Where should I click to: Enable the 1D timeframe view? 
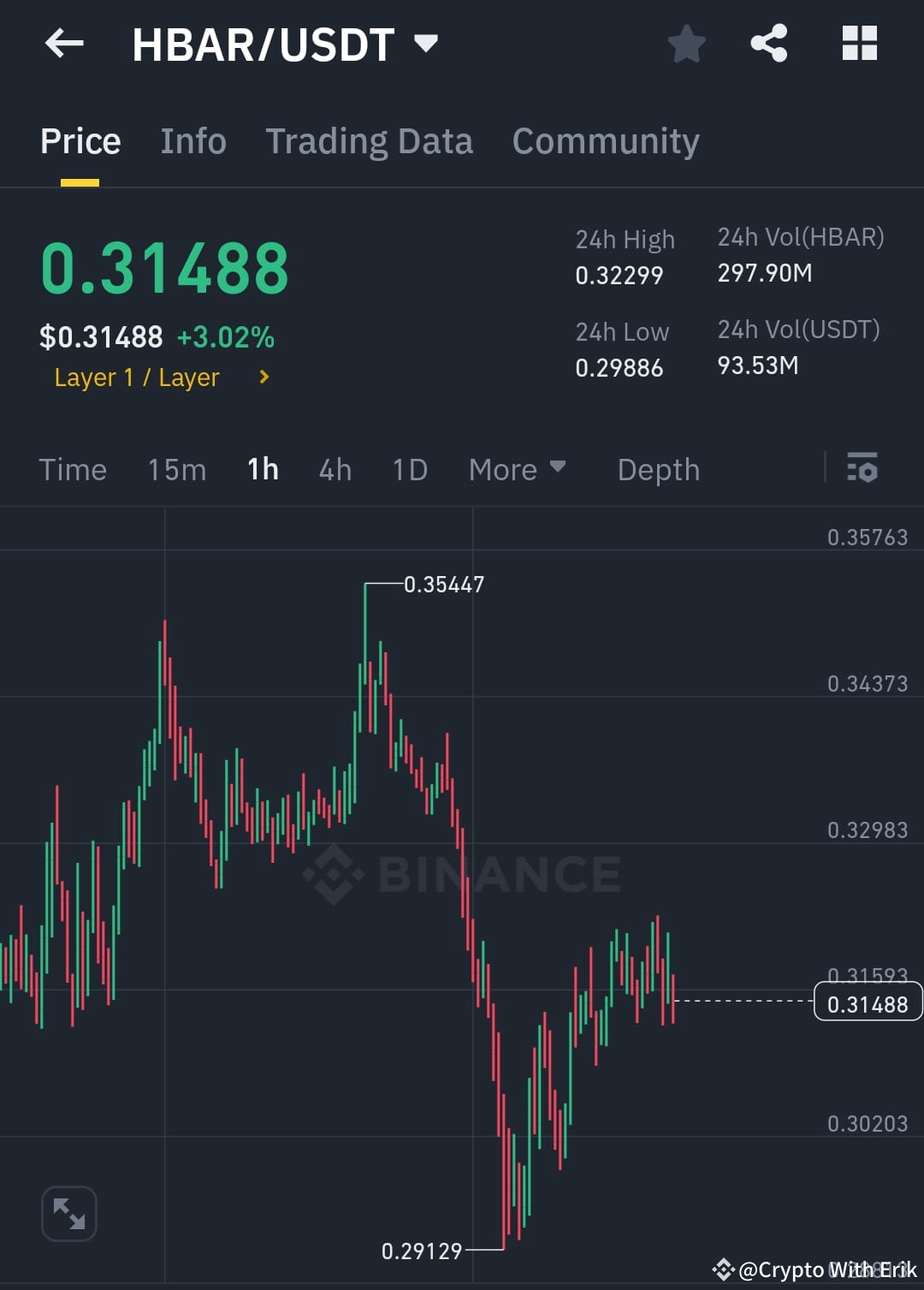[x=409, y=469]
